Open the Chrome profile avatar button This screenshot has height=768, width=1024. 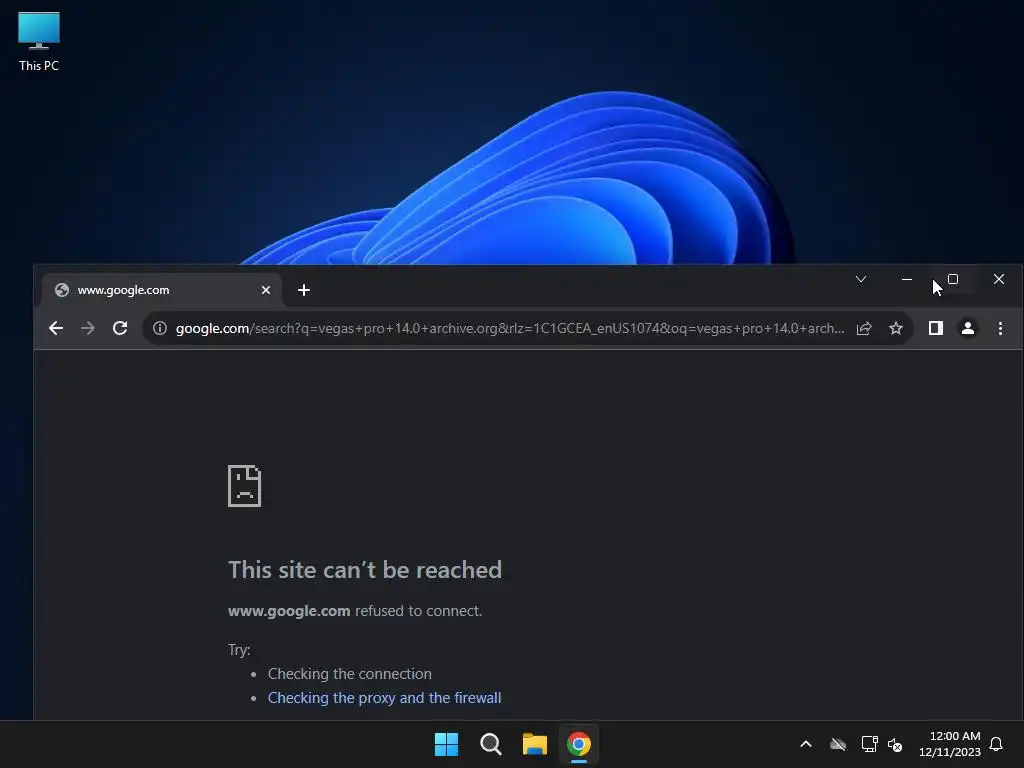pos(968,328)
